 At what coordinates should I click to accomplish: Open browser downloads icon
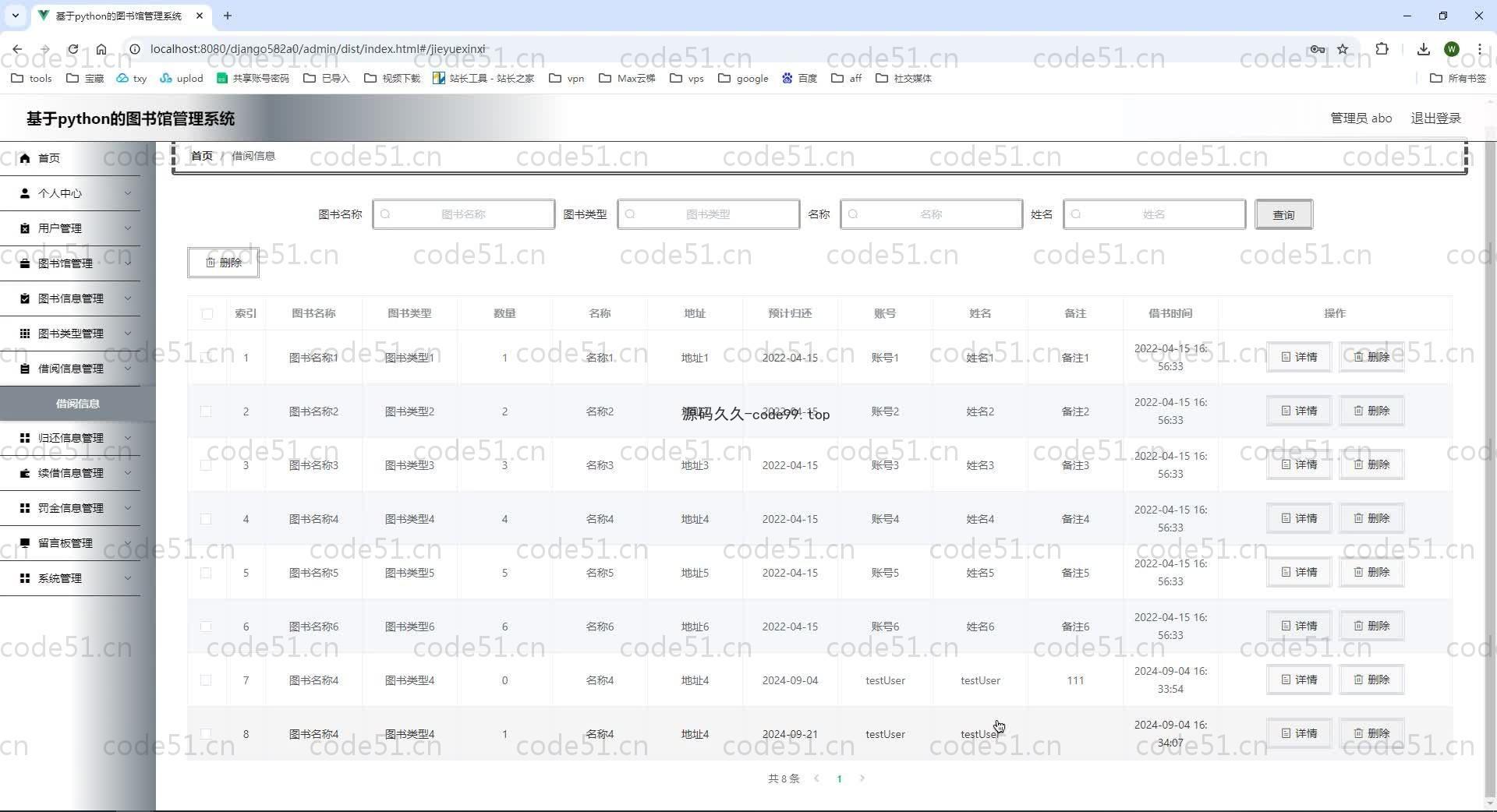click(1423, 49)
